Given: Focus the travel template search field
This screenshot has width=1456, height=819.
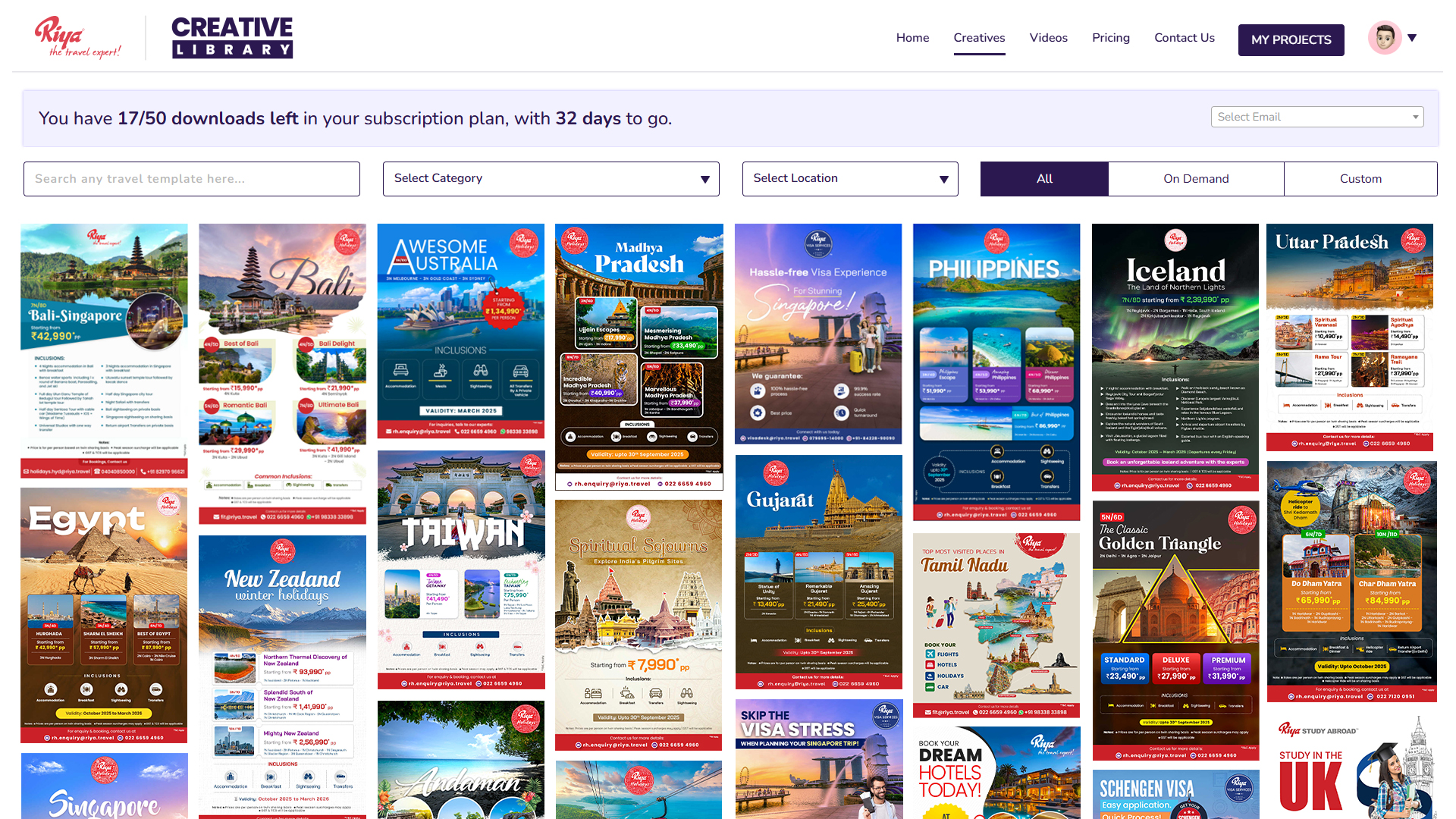Looking at the screenshot, I should click(x=192, y=179).
